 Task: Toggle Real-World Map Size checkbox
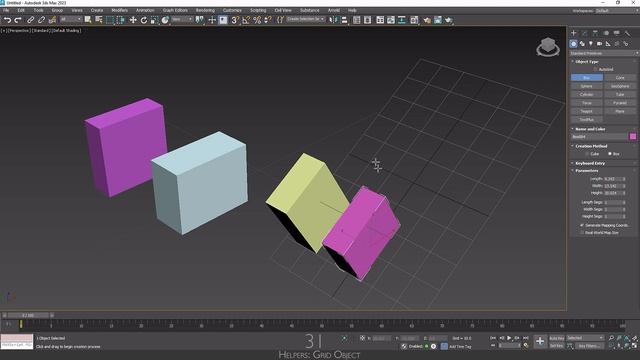point(582,233)
